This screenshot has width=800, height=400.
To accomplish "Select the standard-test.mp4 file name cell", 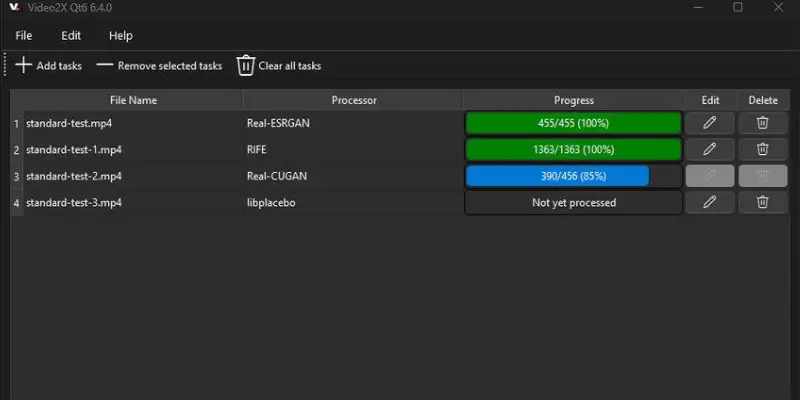I will (x=133, y=123).
